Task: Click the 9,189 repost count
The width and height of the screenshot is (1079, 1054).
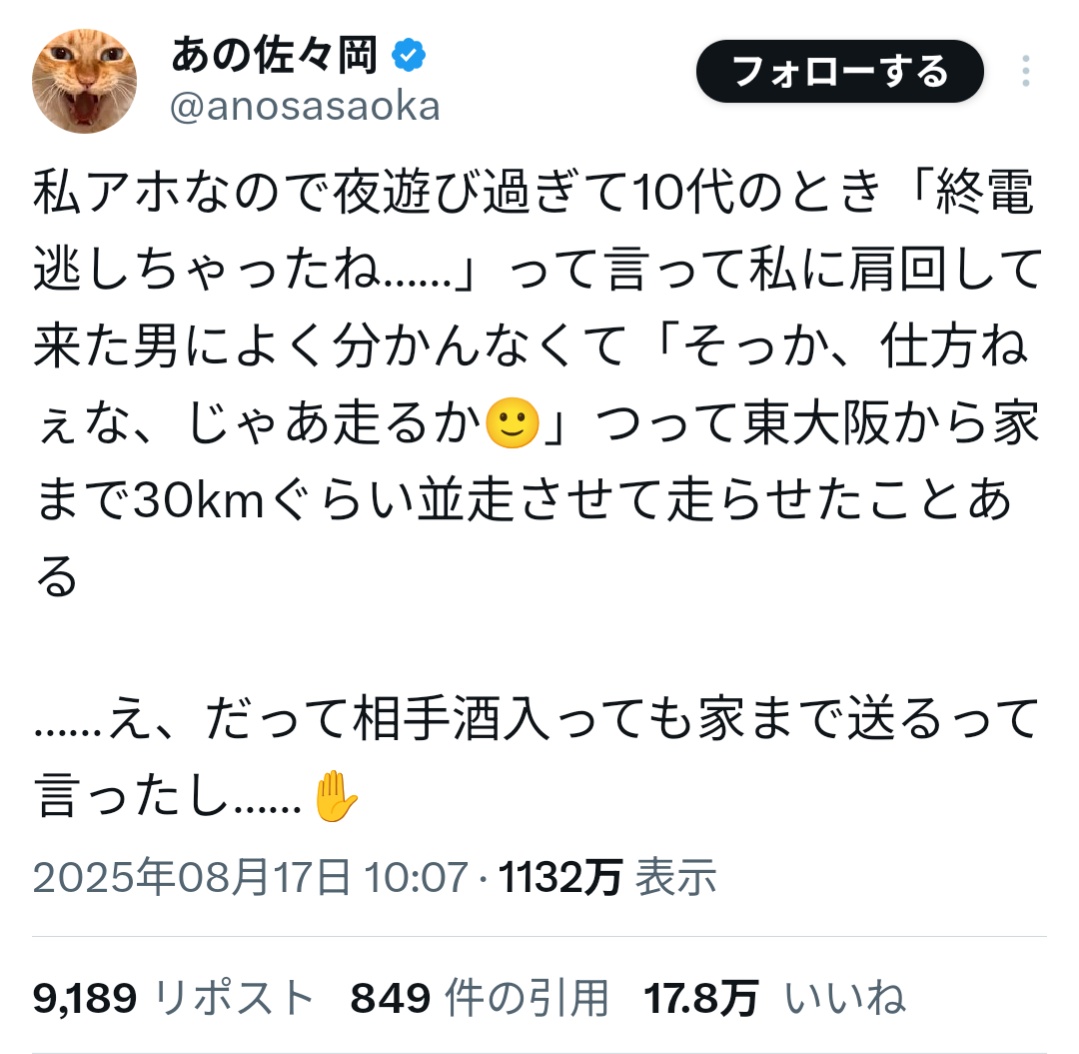Action: (x=85, y=998)
